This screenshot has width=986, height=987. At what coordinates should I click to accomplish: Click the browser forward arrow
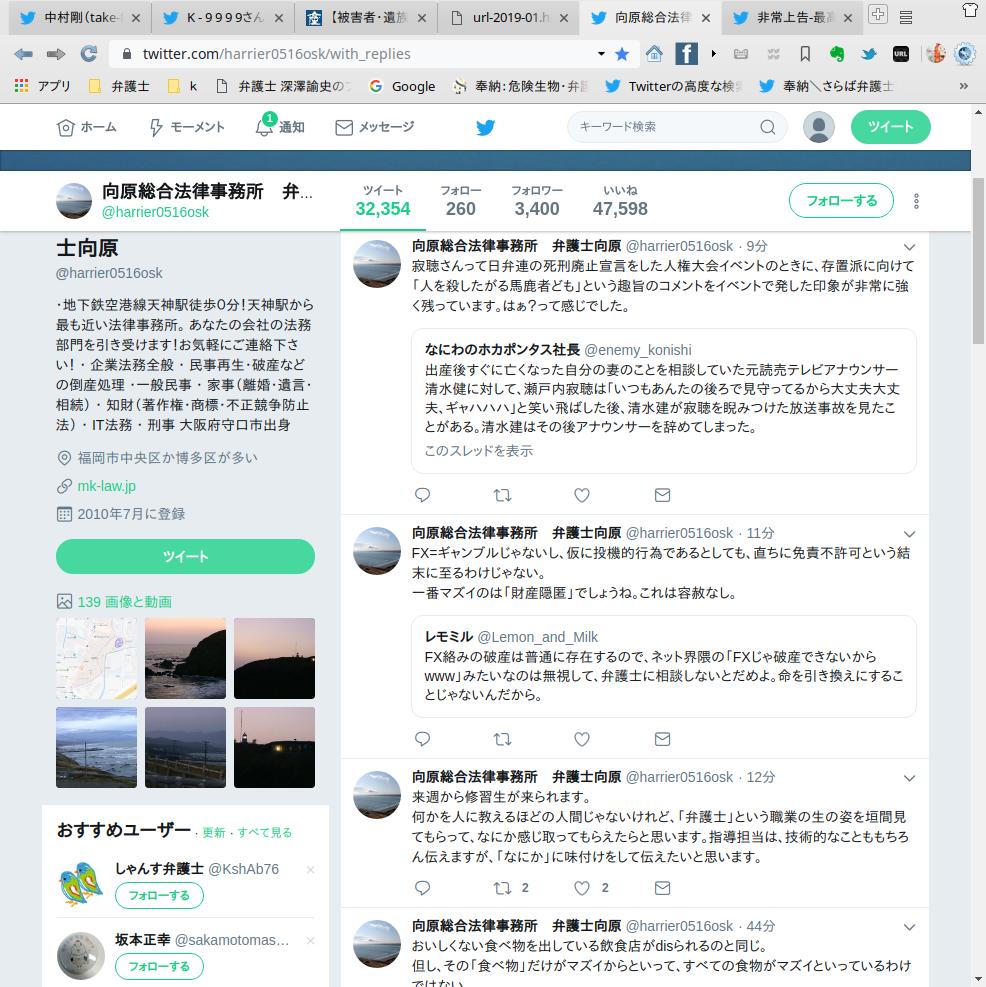pyautogui.click(x=55, y=54)
